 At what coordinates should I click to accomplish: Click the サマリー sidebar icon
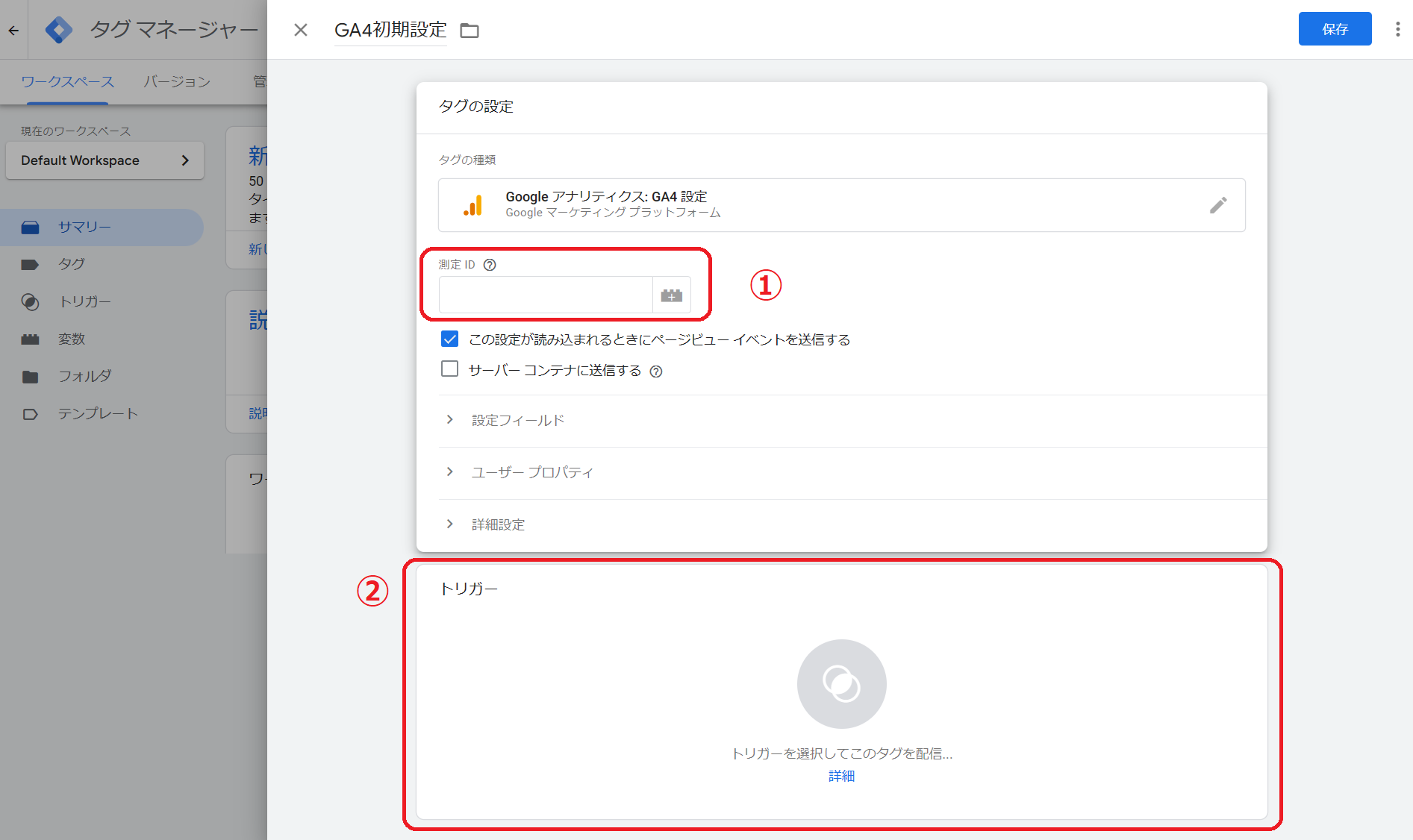(30, 228)
